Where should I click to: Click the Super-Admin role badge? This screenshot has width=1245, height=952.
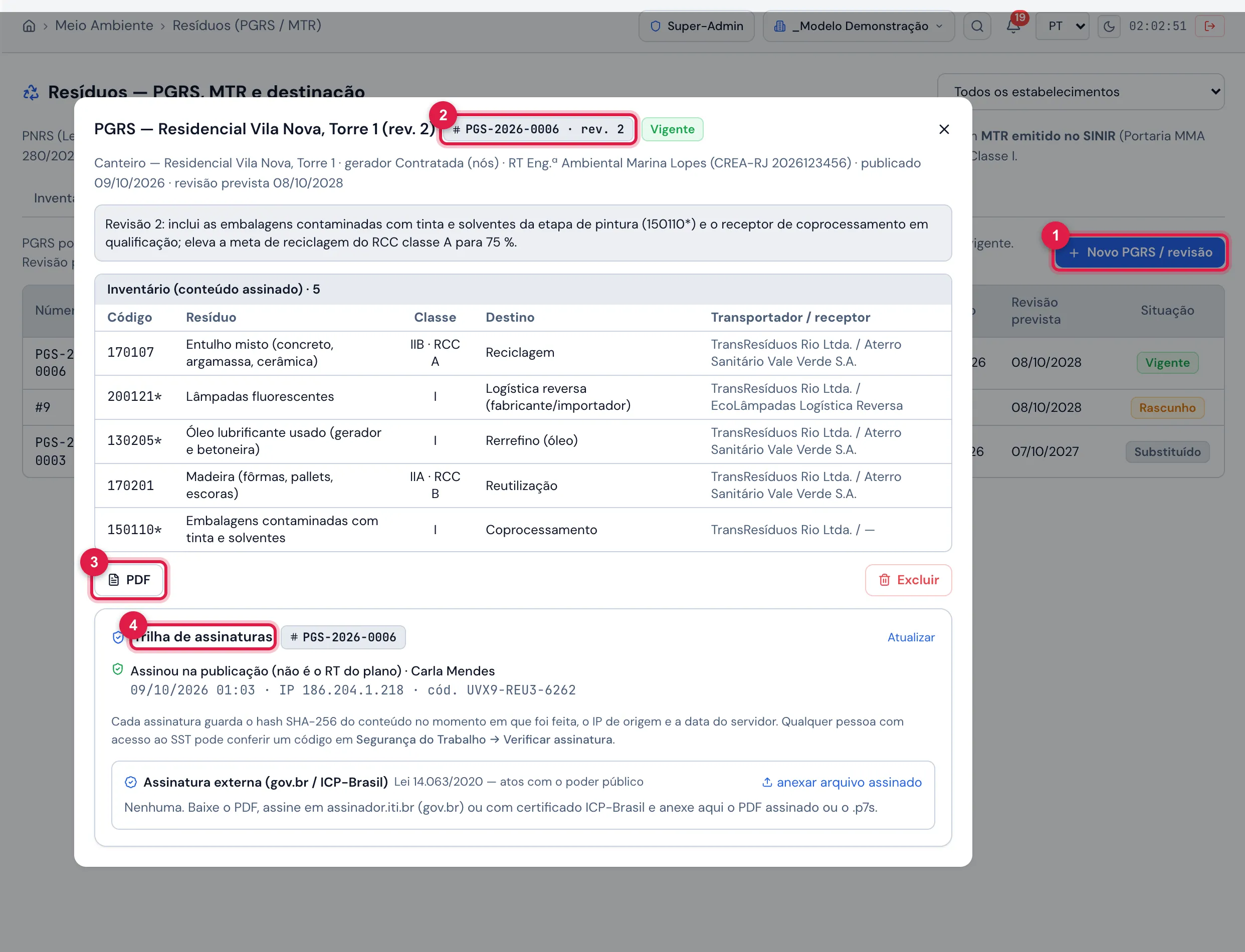click(x=697, y=26)
